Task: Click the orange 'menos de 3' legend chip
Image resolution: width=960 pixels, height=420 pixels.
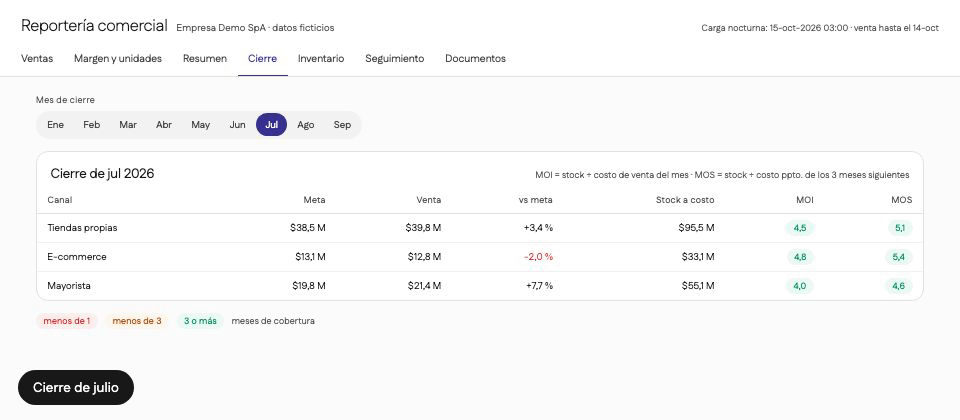Action: (x=137, y=321)
